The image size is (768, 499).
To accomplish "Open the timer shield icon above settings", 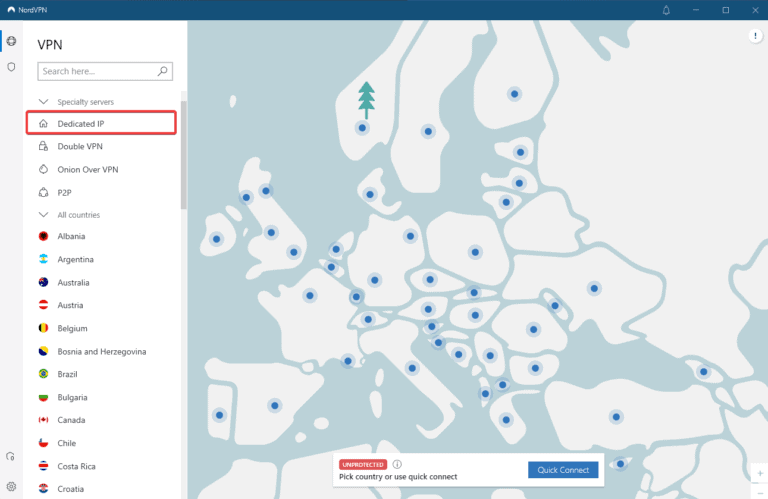I will click(11, 456).
